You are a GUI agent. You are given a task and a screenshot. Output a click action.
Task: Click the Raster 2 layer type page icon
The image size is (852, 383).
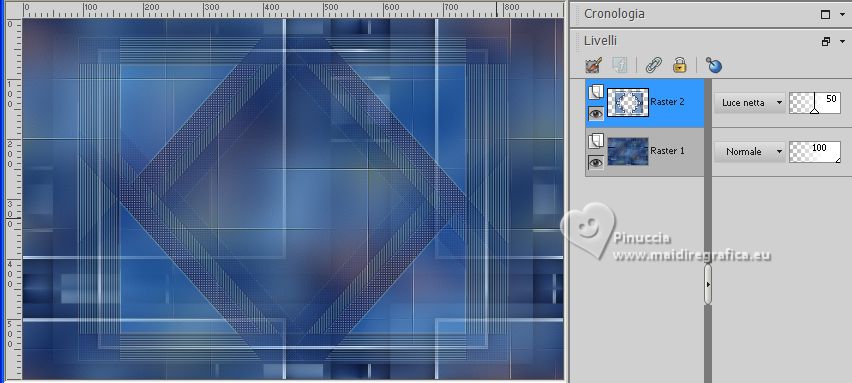click(x=596, y=92)
